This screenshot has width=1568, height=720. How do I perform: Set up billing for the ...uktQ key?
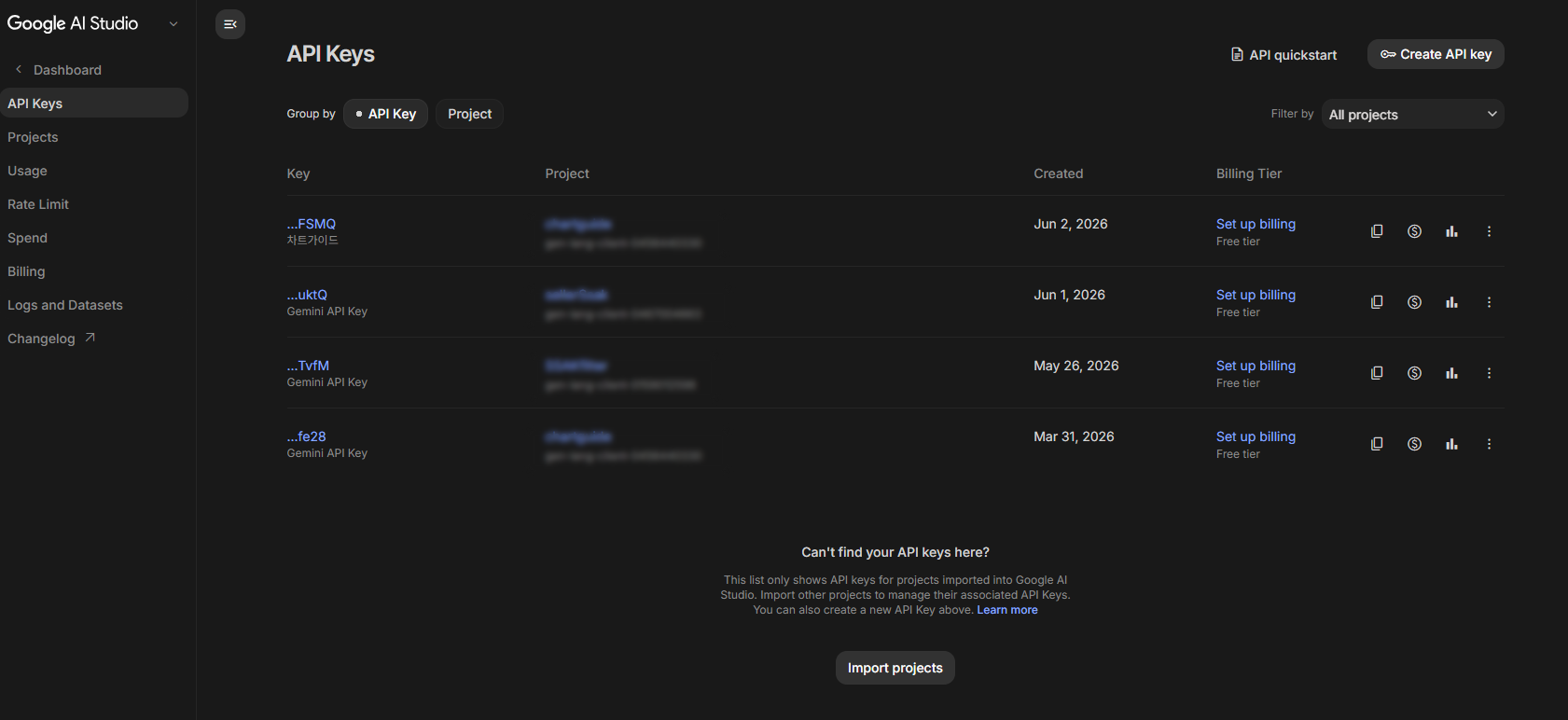1256,295
